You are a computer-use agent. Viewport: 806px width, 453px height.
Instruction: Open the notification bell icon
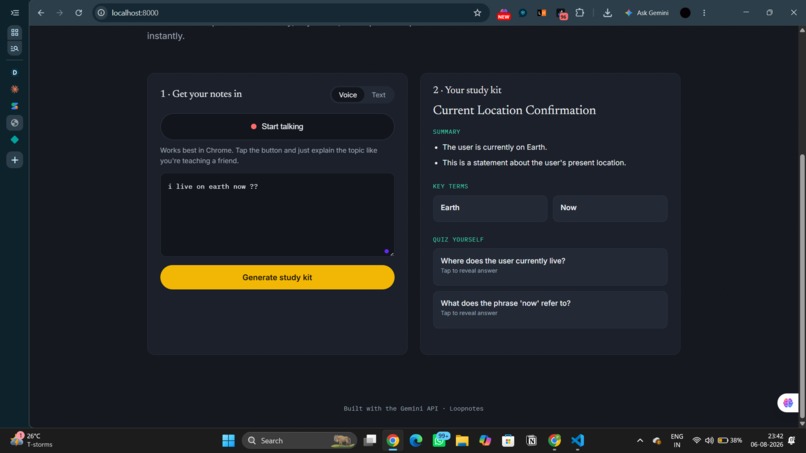[792, 440]
